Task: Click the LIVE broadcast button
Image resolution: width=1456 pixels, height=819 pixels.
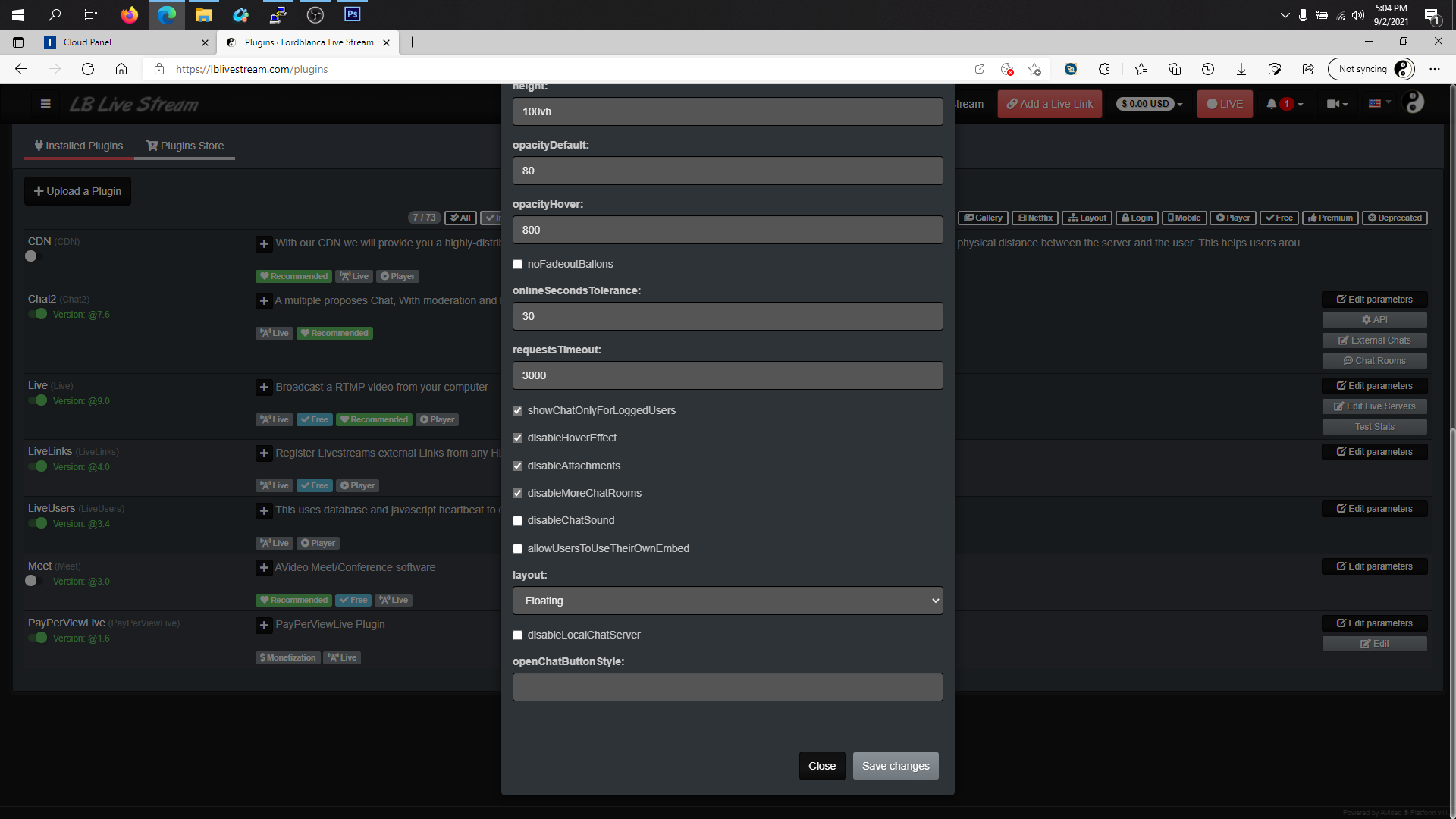Action: point(1224,104)
